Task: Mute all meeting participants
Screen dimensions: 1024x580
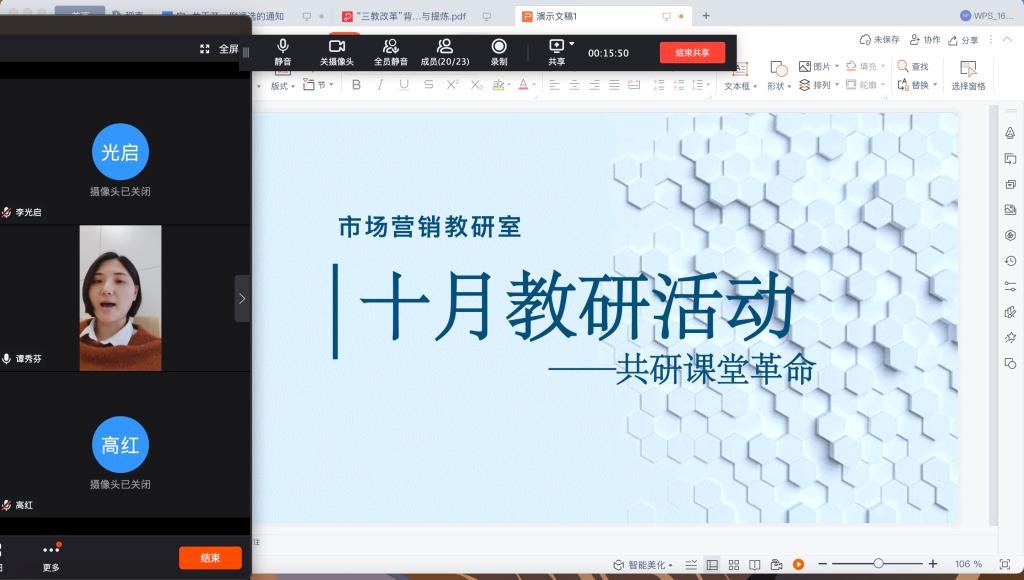Action: (390, 52)
